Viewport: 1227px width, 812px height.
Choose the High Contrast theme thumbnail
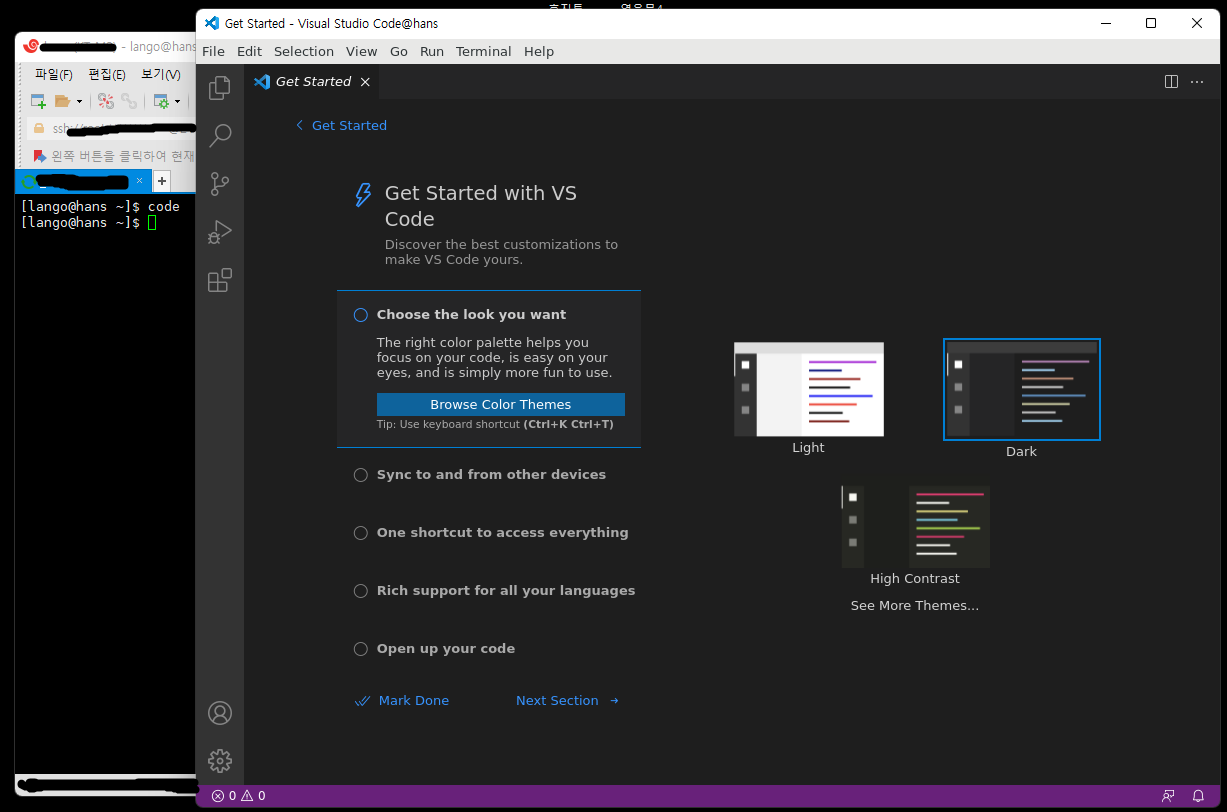915,527
